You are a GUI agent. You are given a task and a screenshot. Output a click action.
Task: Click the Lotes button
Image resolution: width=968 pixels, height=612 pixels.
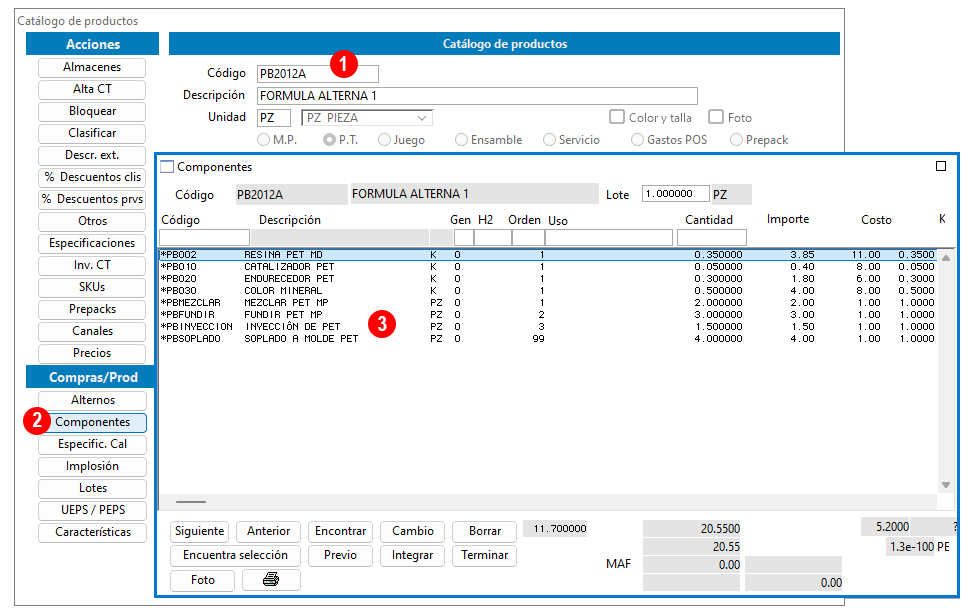(x=93, y=488)
